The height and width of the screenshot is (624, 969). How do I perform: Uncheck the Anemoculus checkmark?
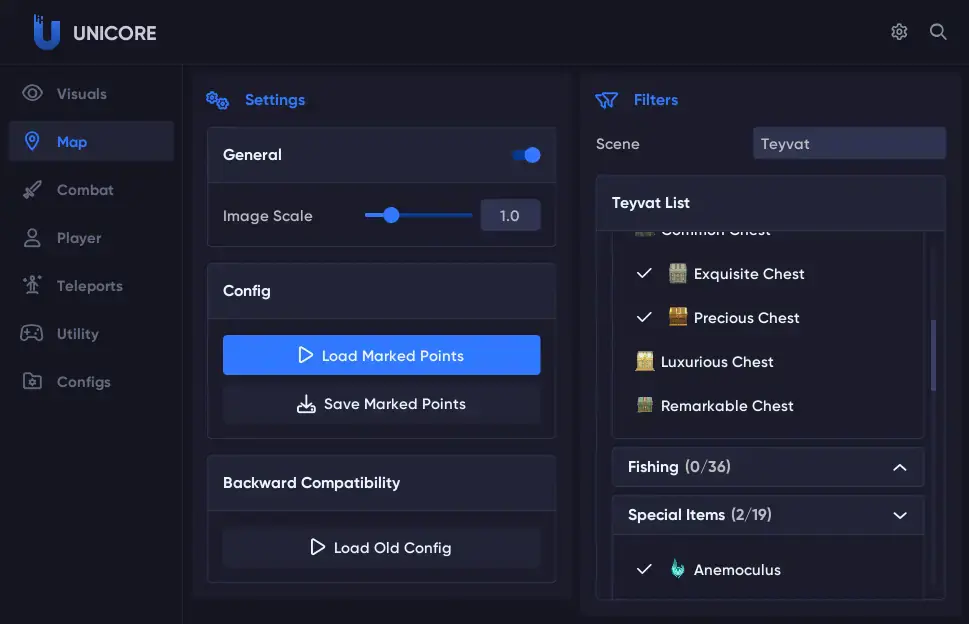coord(644,569)
